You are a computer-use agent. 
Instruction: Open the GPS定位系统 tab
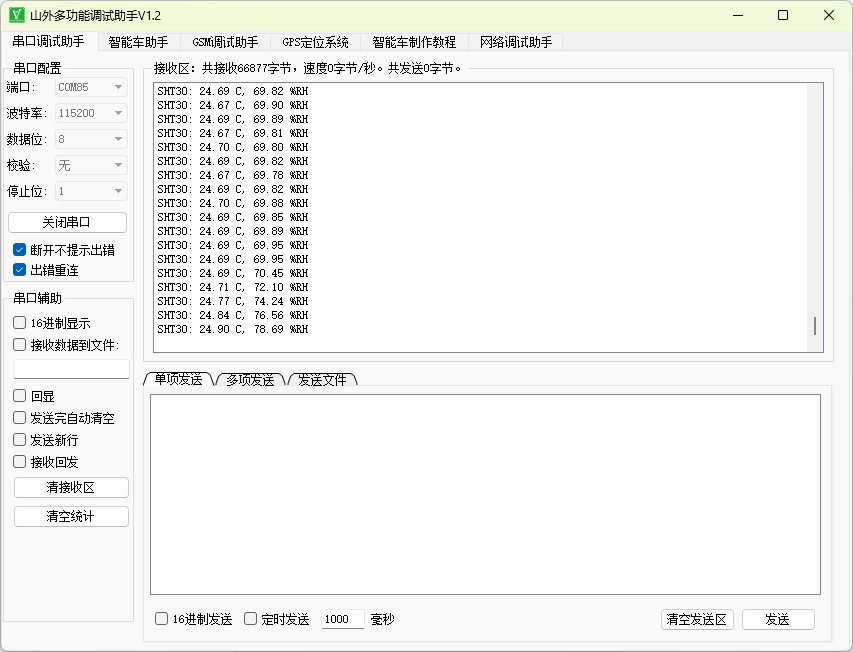[316, 42]
